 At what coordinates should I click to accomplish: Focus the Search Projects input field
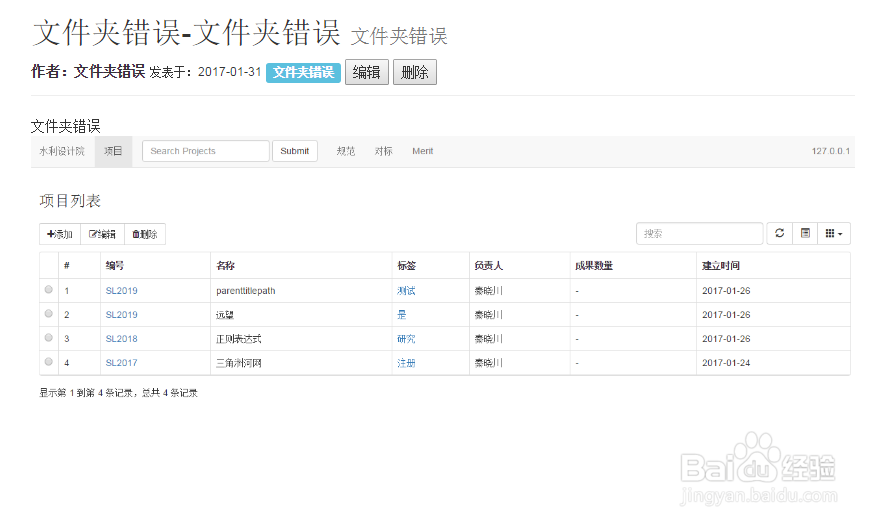pyautogui.click(x=206, y=151)
